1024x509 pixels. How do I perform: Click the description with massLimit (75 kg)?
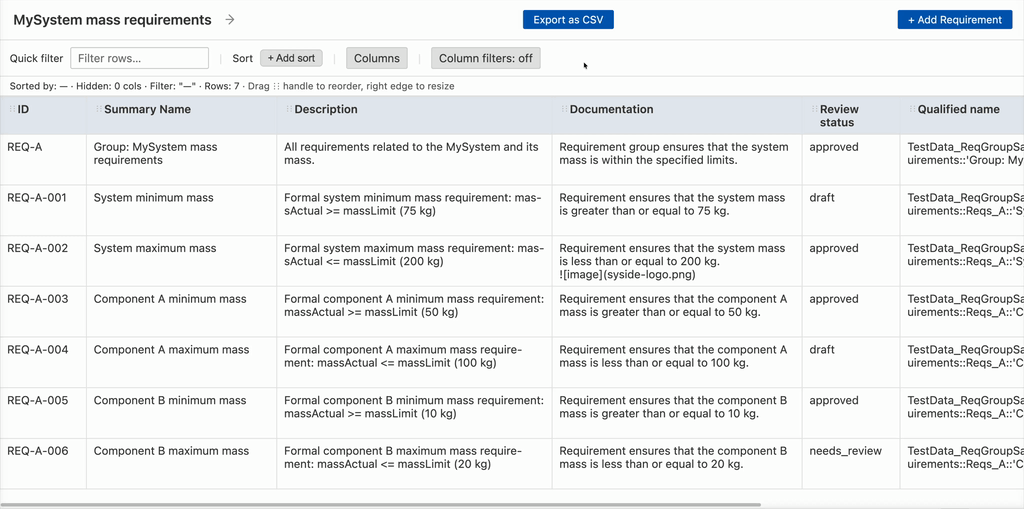coord(415,210)
